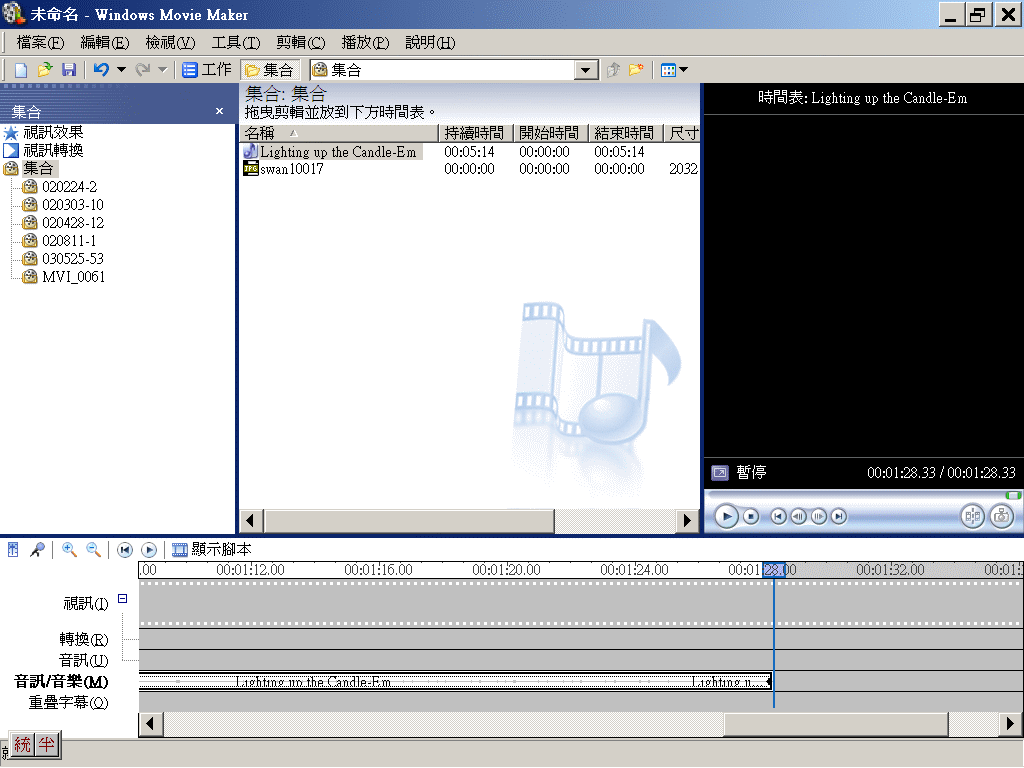This screenshot has height=768, width=1024.
Task: Select Lighting up the Candle-Em audio clip on timeline
Action: pos(400,682)
